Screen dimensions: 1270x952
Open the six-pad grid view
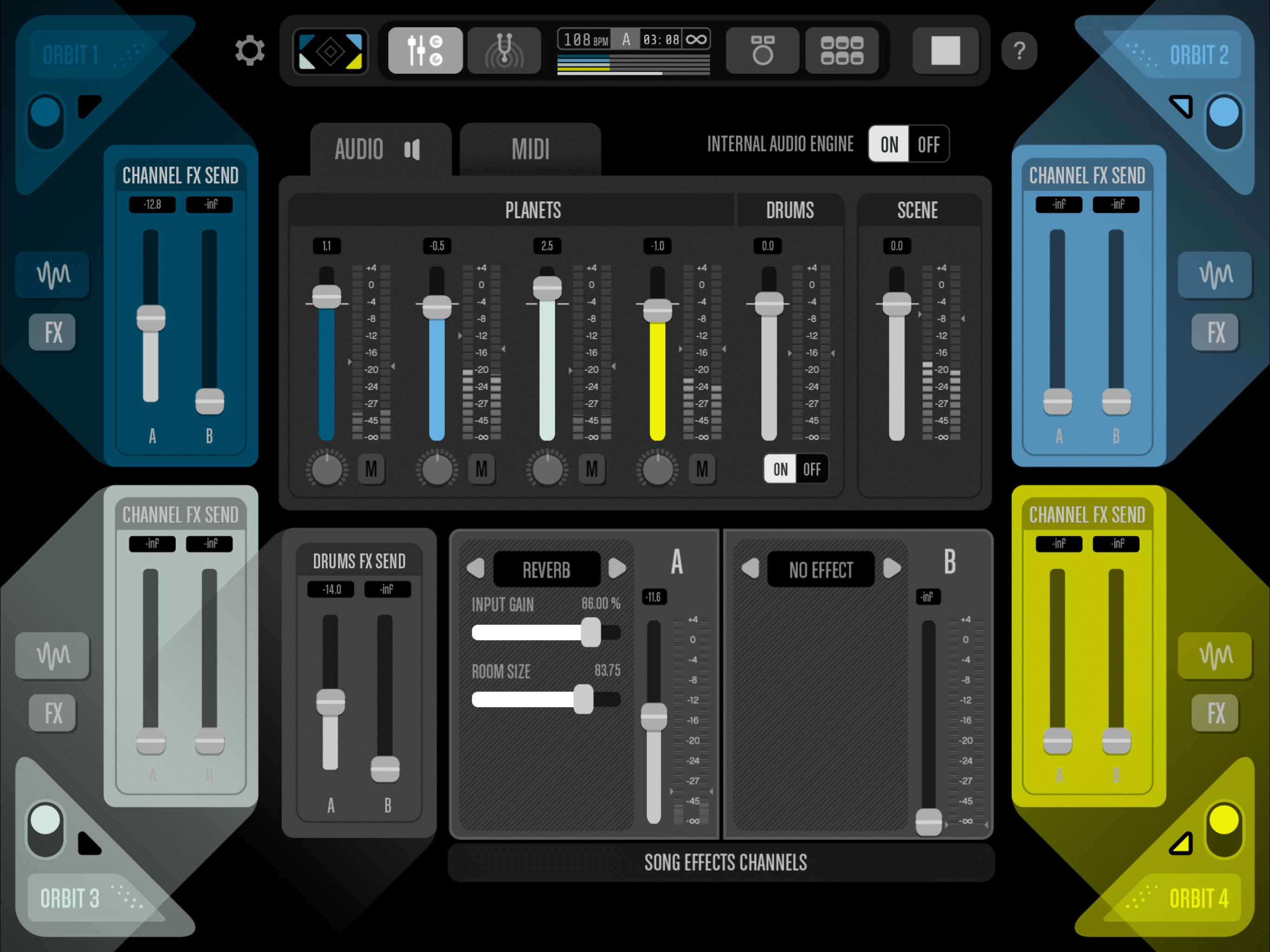[842, 51]
